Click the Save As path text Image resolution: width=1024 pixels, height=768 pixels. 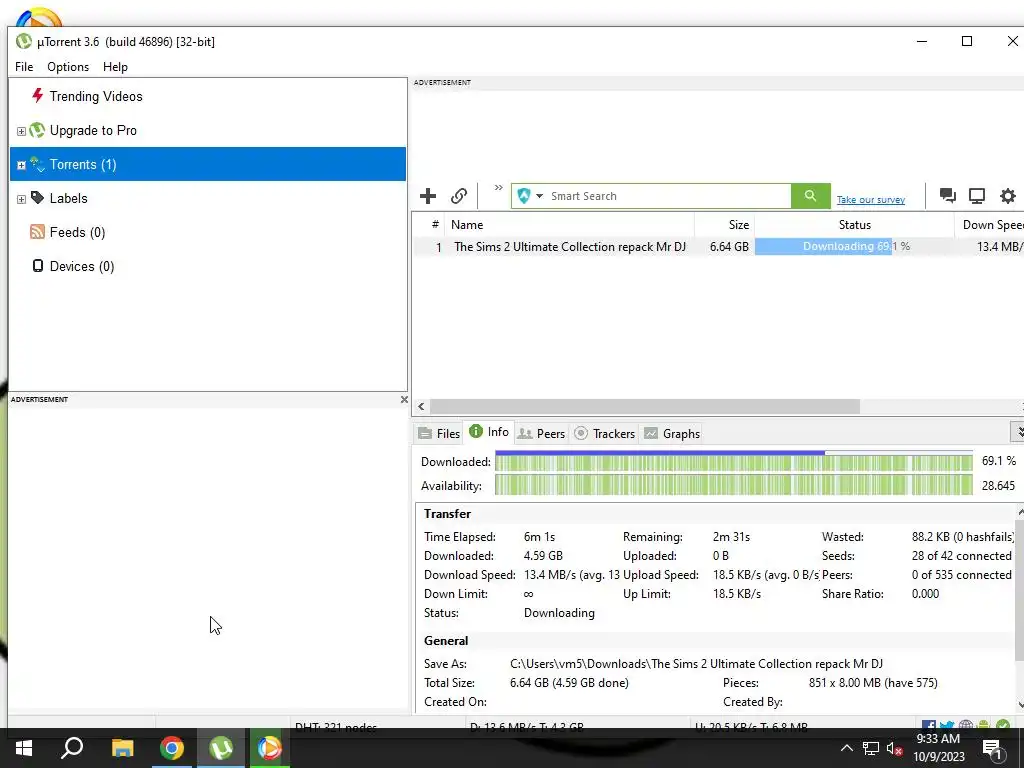click(696, 664)
